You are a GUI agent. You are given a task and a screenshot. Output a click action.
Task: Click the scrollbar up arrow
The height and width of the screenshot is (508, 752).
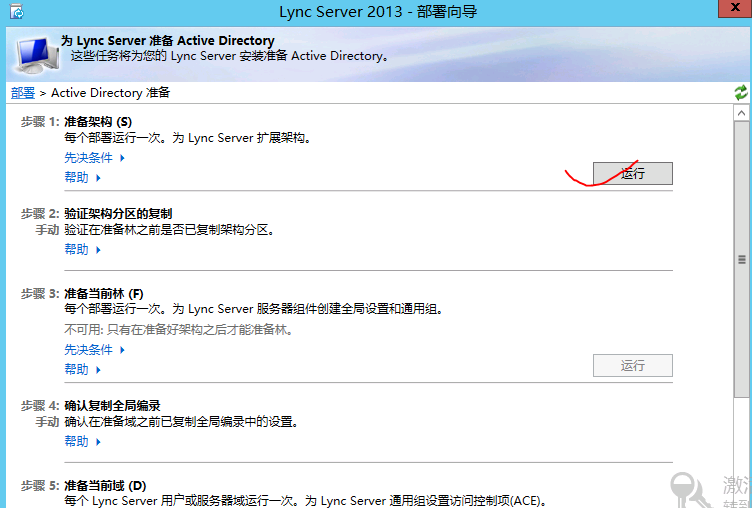[x=741, y=113]
